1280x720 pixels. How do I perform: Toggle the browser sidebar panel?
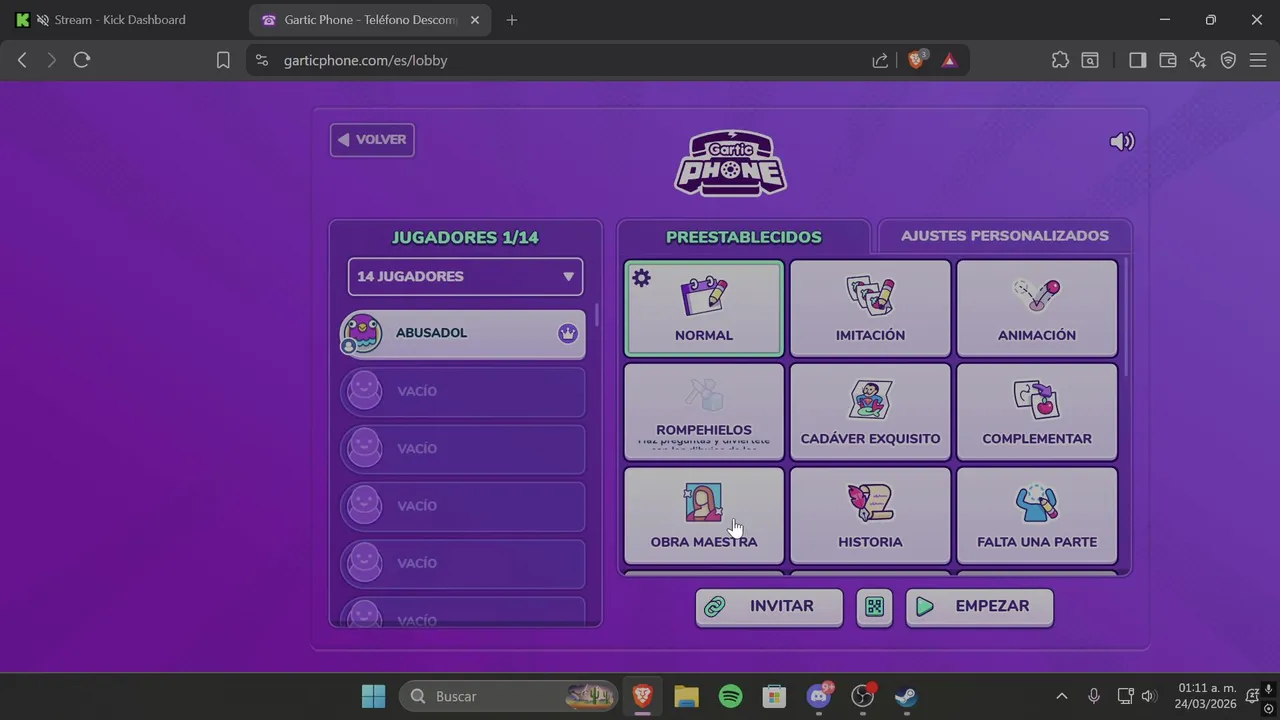coord(1137,60)
